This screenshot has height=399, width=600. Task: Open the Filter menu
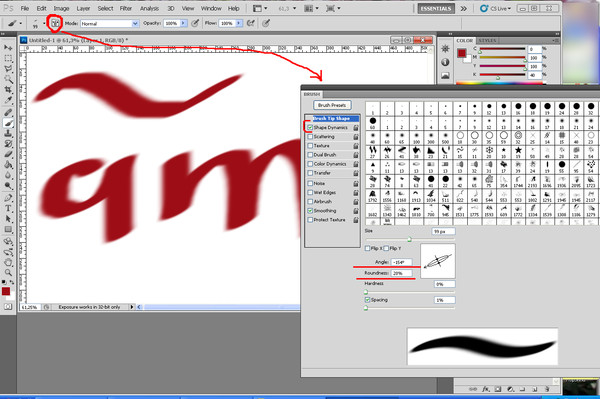pyautogui.click(x=126, y=8)
